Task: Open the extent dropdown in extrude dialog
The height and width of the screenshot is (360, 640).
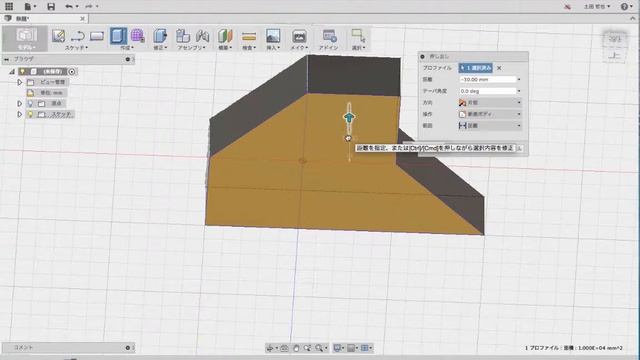Action: [x=490, y=126]
